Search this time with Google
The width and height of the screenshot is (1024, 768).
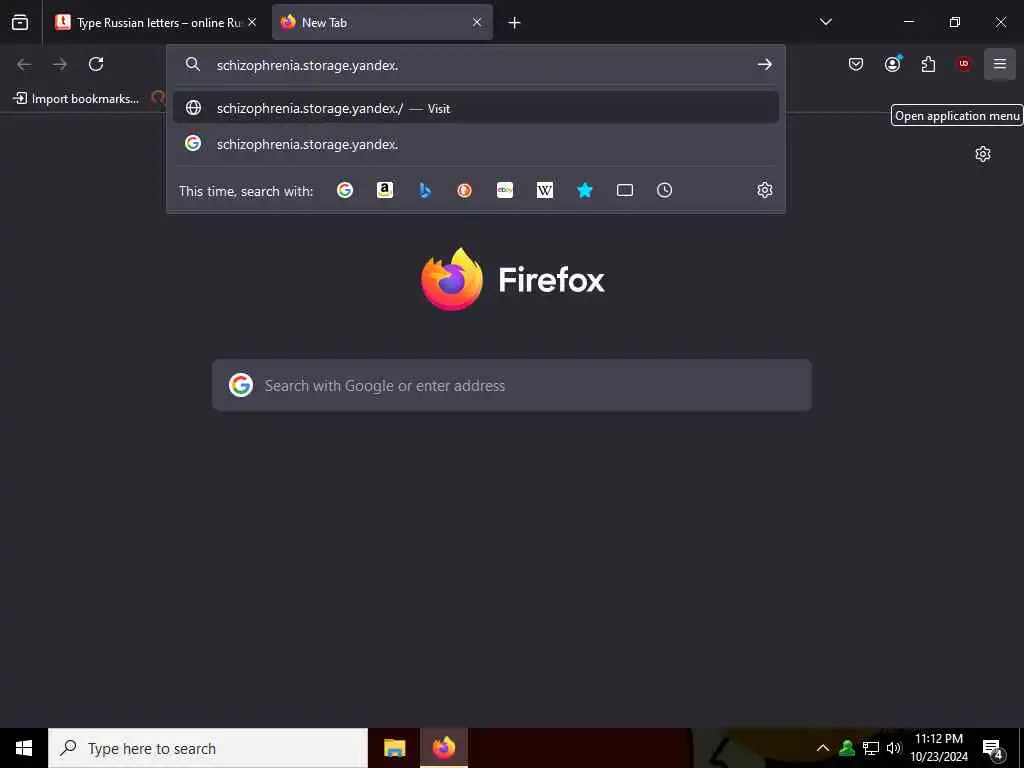(x=345, y=190)
